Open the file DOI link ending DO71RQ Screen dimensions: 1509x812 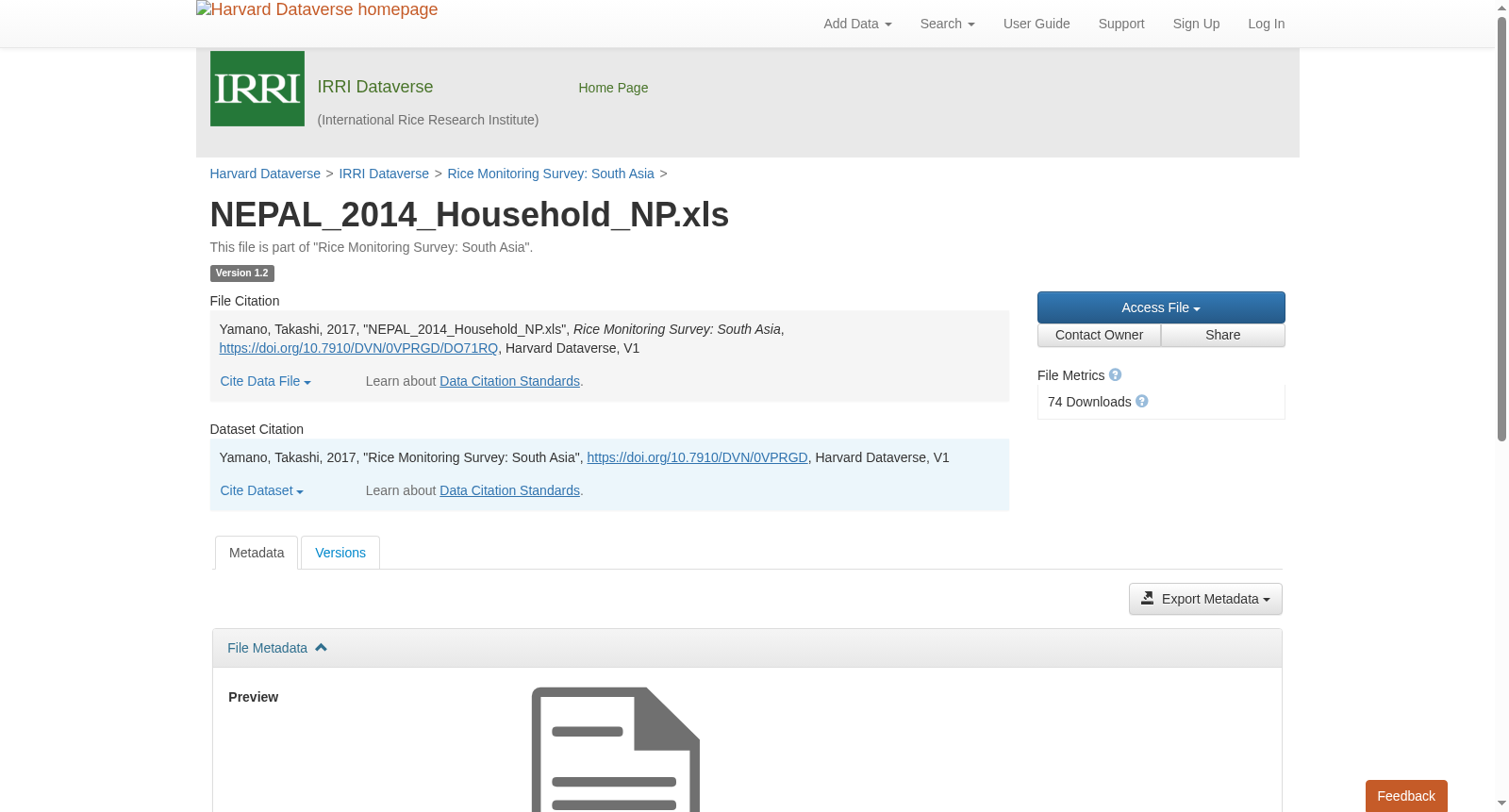(x=358, y=348)
